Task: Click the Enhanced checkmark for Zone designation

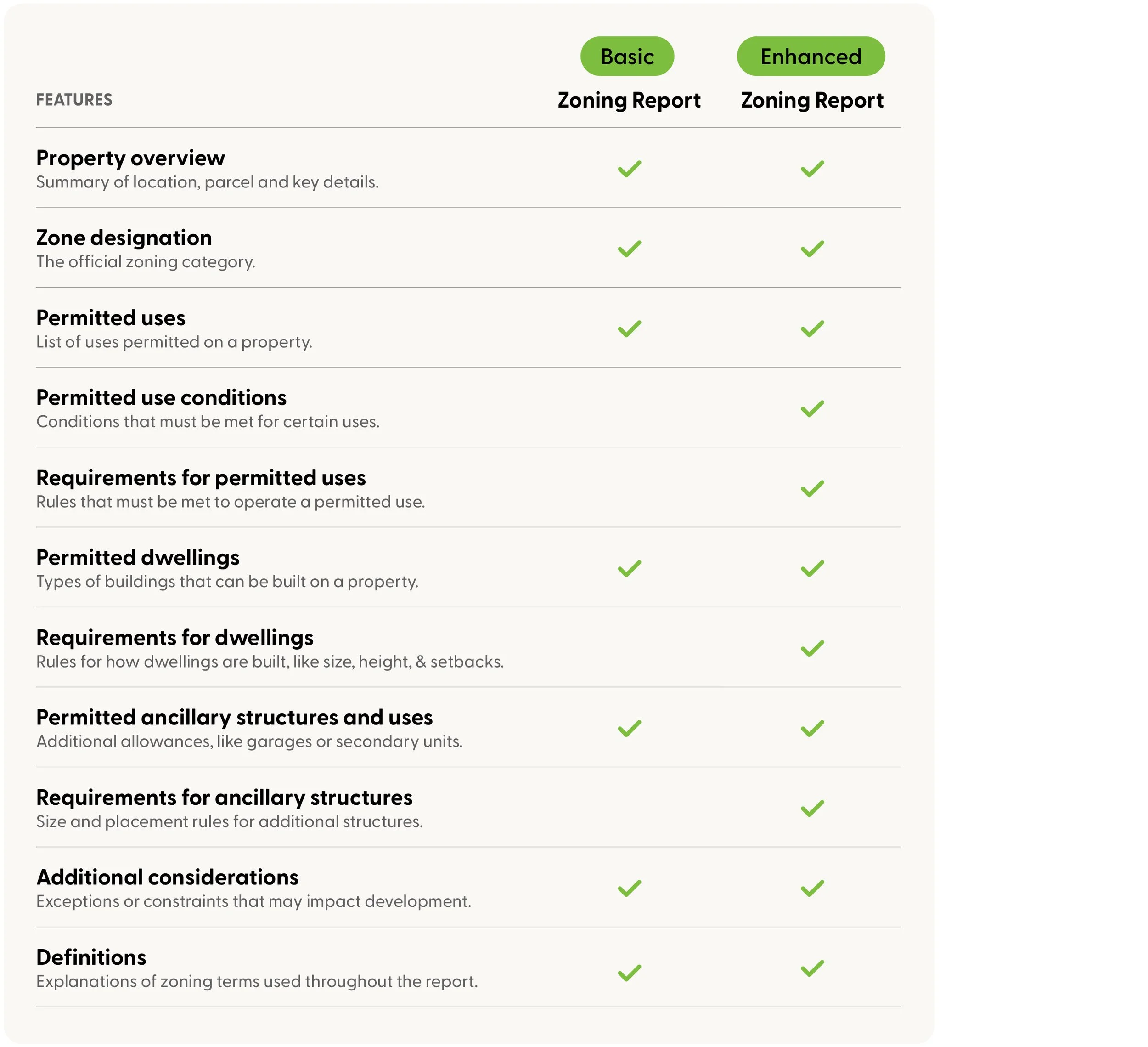Action: (x=812, y=249)
